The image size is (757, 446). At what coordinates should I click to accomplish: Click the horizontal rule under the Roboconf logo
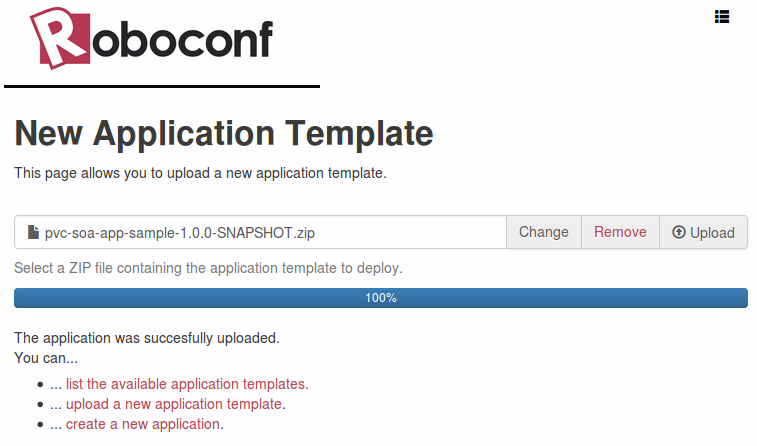[162, 86]
